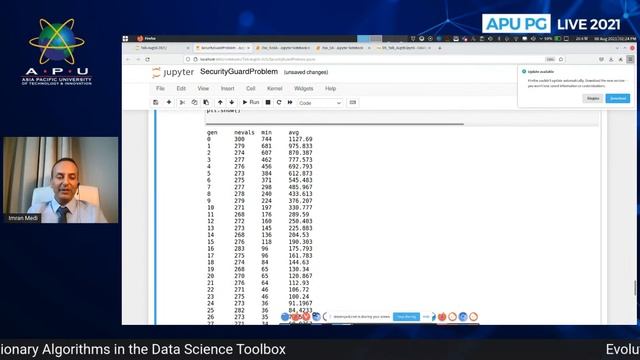Image resolution: width=640 pixels, height=360 pixels.
Task: Switch to the third browser tab
Action: click(282, 48)
